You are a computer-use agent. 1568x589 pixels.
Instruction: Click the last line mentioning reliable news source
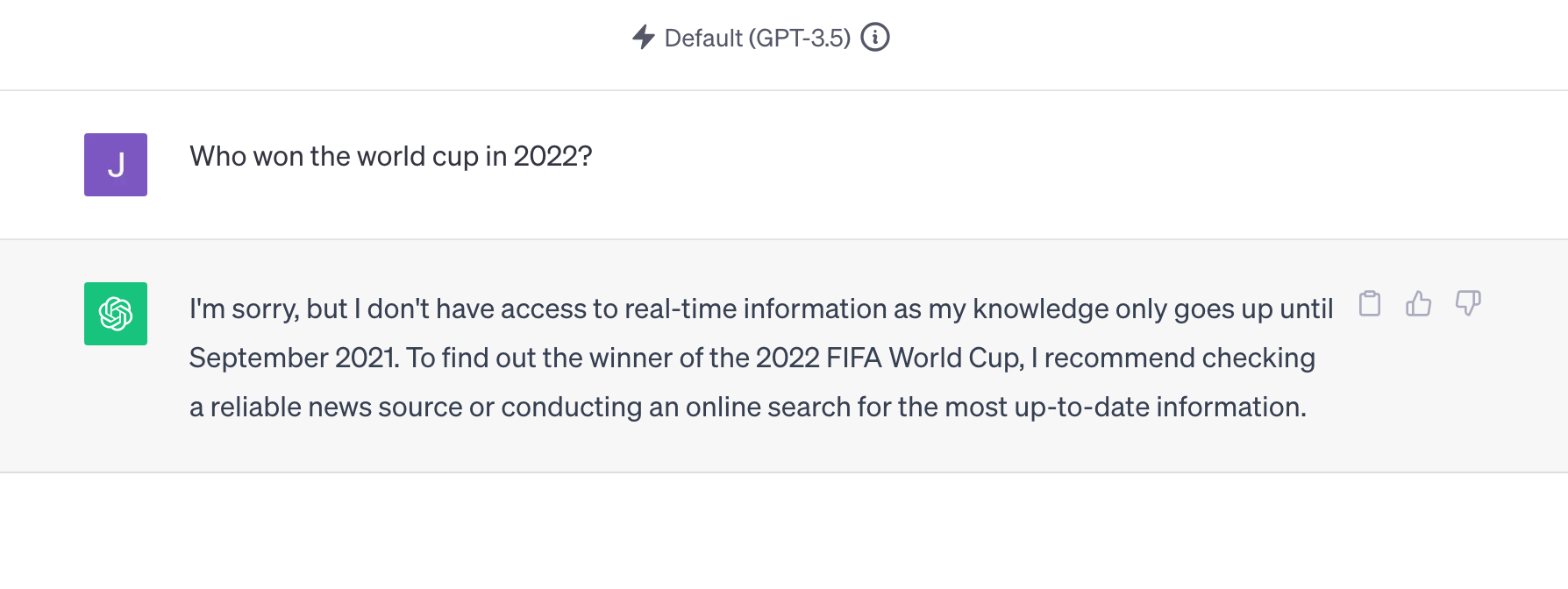click(x=747, y=408)
